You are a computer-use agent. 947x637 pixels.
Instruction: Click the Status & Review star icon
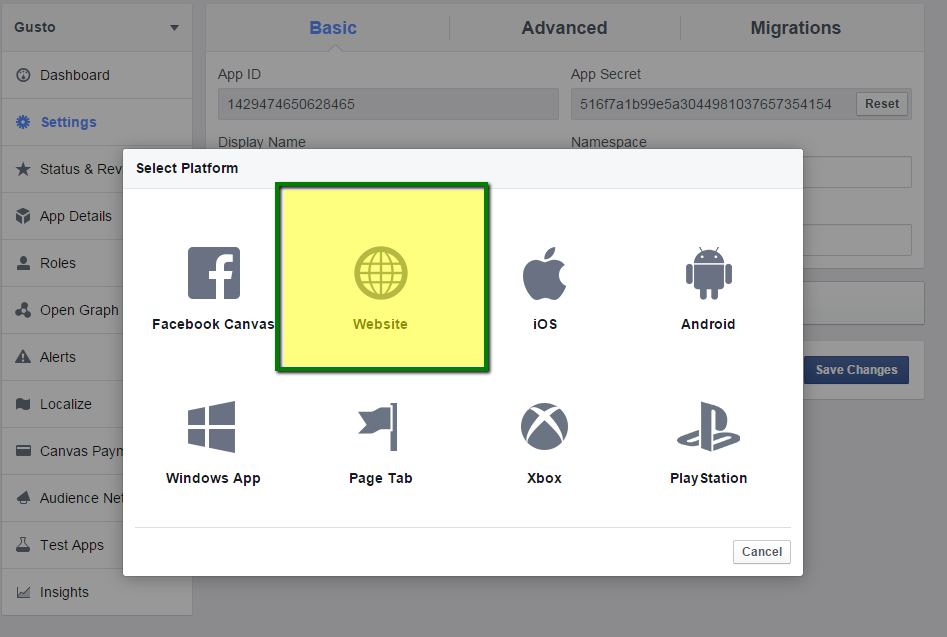pyautogui.click(x=23, y=169)
